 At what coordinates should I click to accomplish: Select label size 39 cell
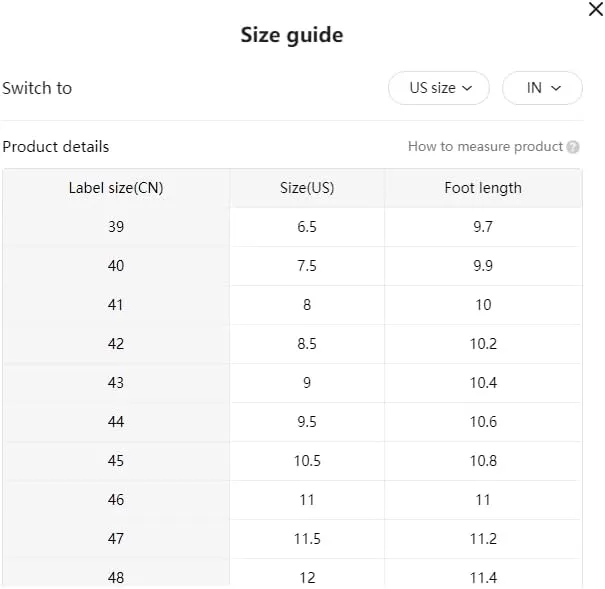coord(116,227)
